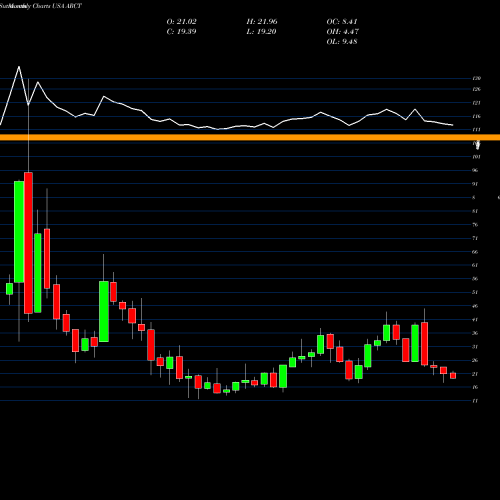This screenshot has height=500, width=500.
Task: Click the 'OL: 9.48' value
Action: click(342, 42)
